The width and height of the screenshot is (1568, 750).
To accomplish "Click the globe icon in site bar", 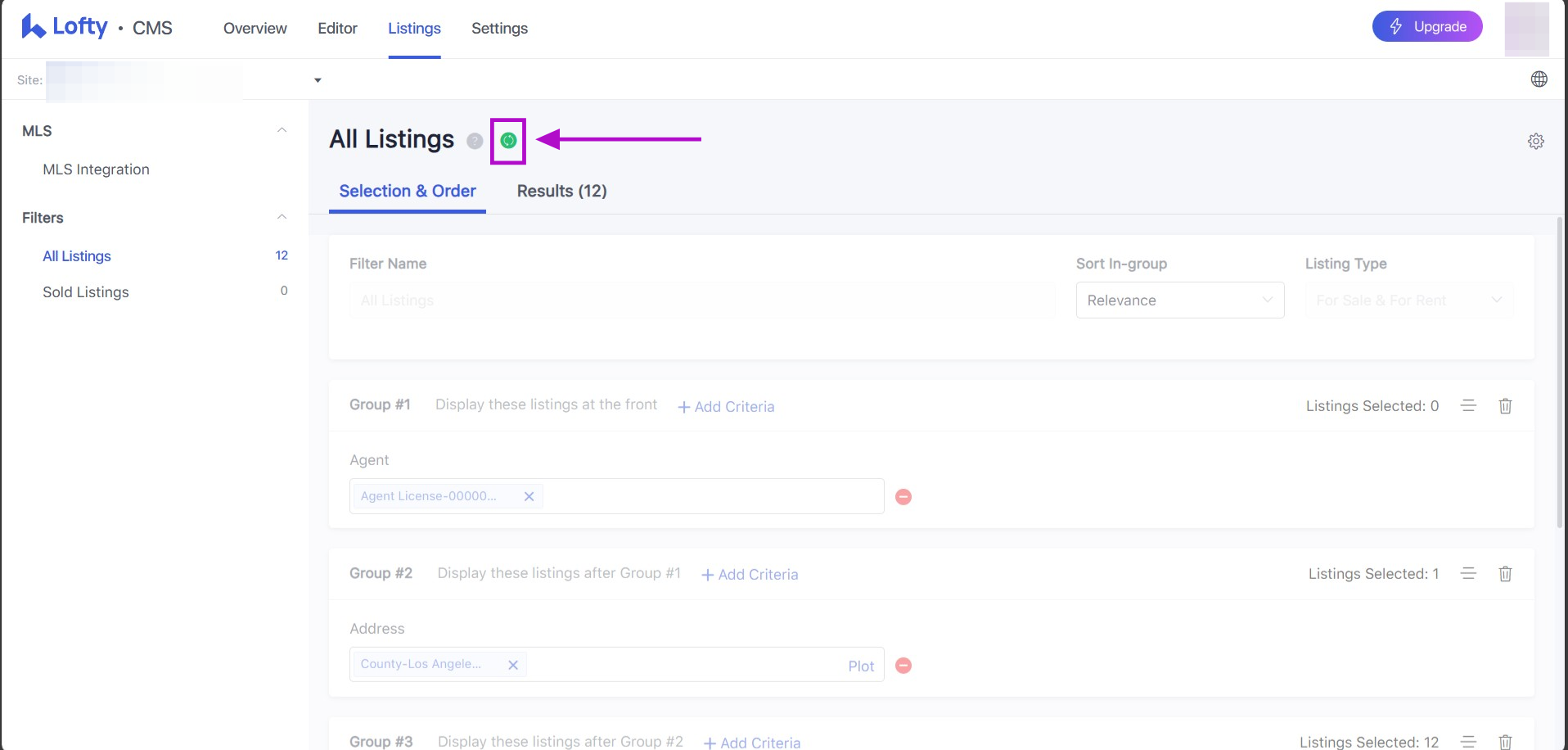I will [1539, 79].
